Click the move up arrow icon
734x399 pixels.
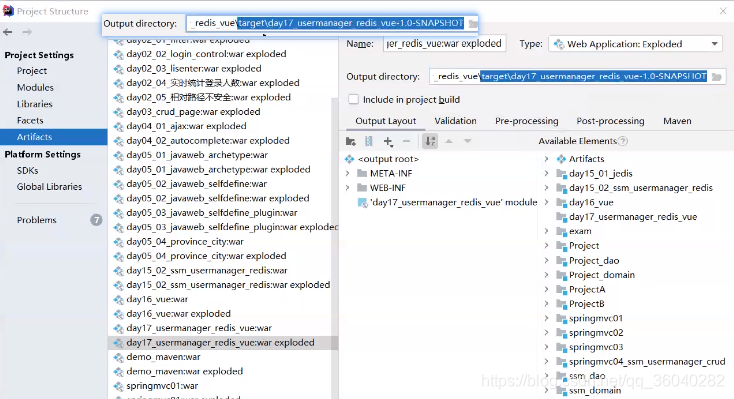(448, 141)
